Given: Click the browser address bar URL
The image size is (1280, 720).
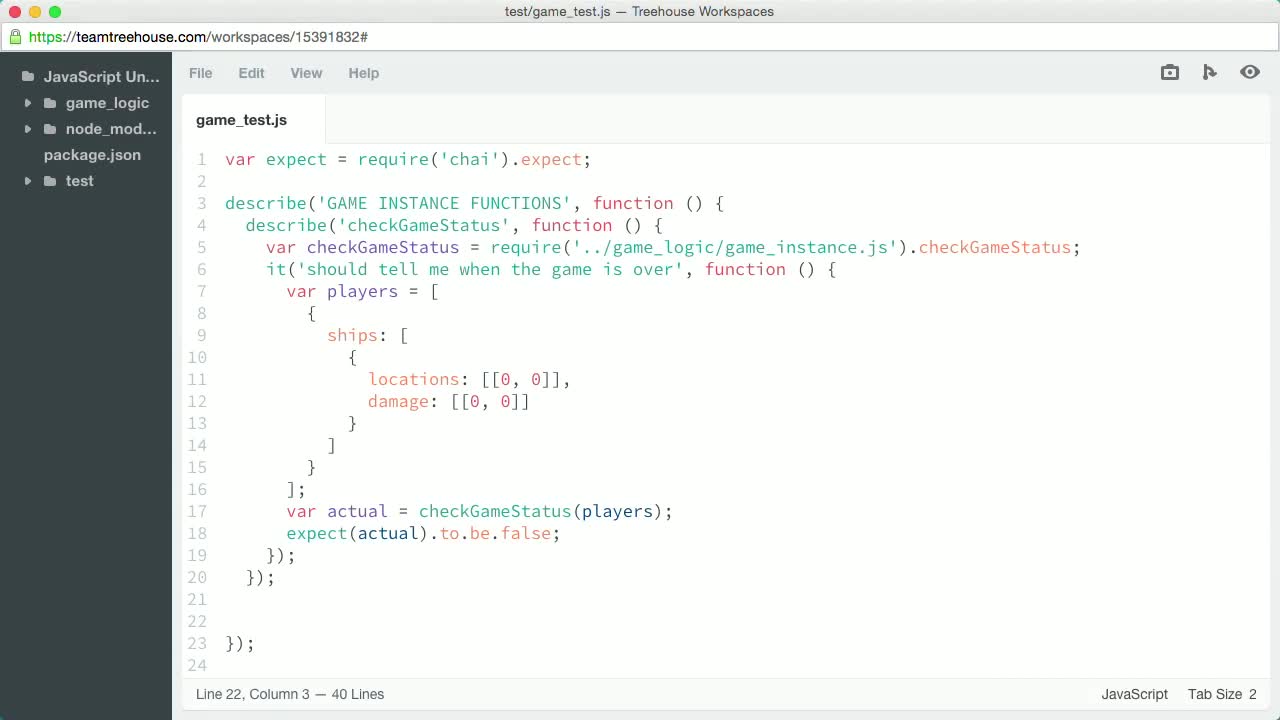Looking at the screenshot, I should coord(198,37).
